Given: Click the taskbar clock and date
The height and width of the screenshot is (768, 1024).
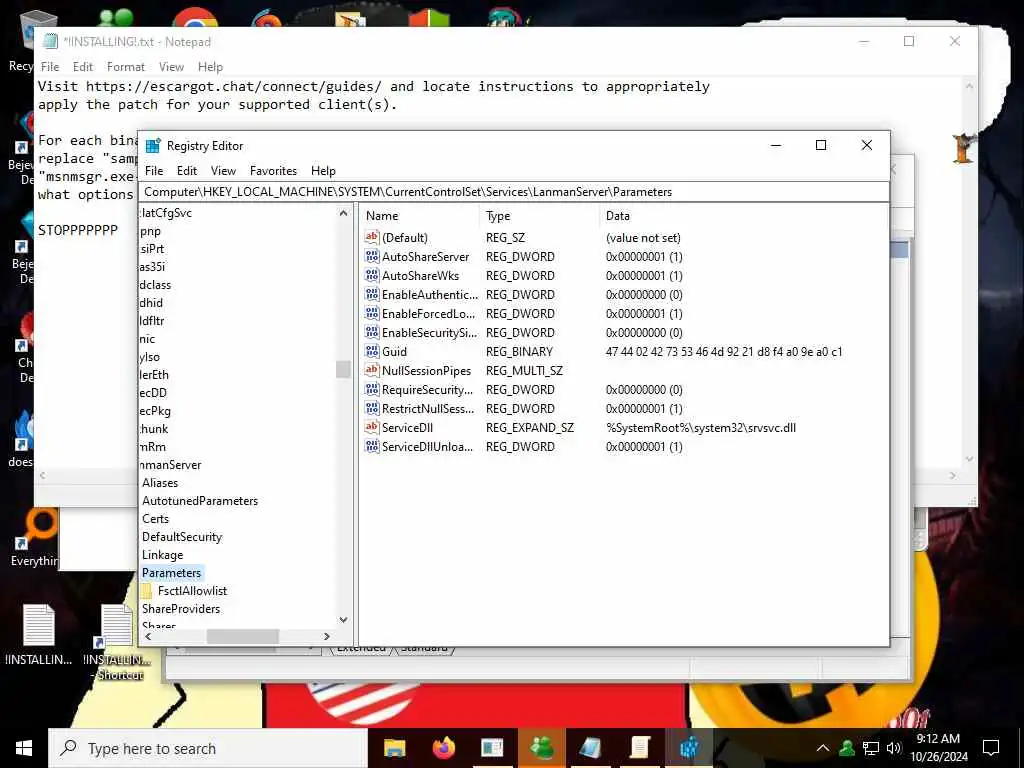Looking at the screenshot, I should (x=938, y=748).
